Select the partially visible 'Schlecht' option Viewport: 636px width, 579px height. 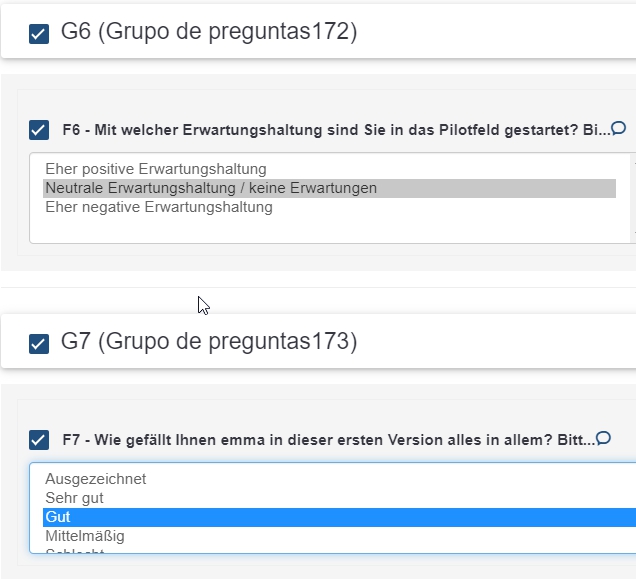click(75, 550)
